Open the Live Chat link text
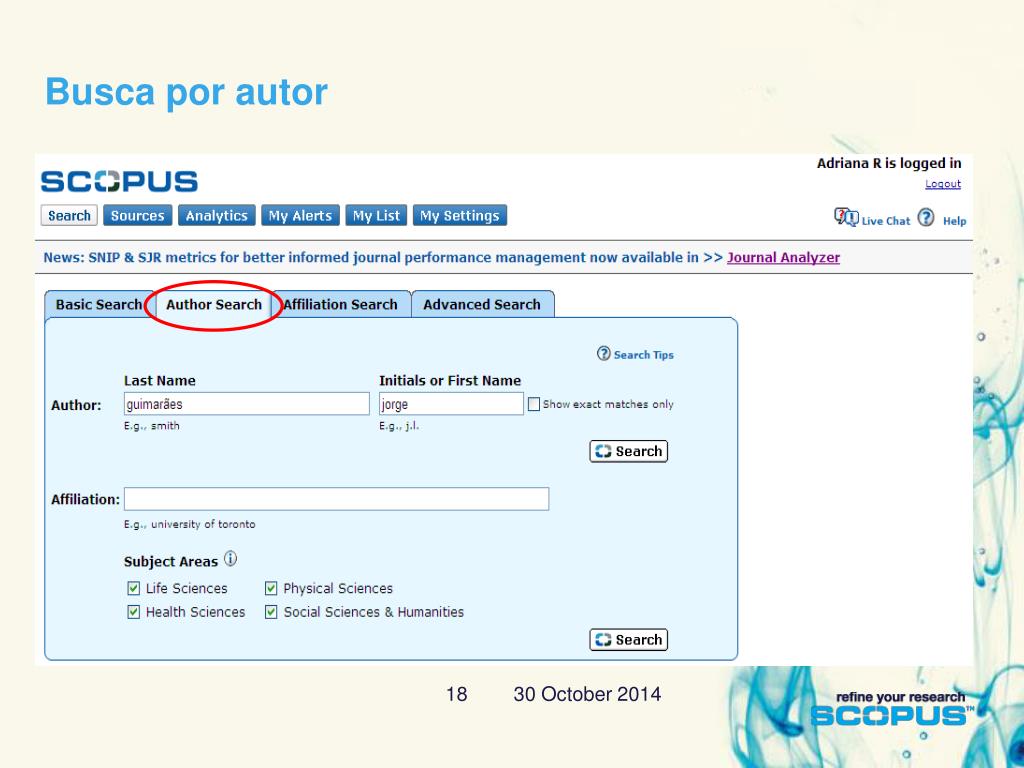Image resolution: width=1024 pixels, height=768 pixels. (886, 221)
